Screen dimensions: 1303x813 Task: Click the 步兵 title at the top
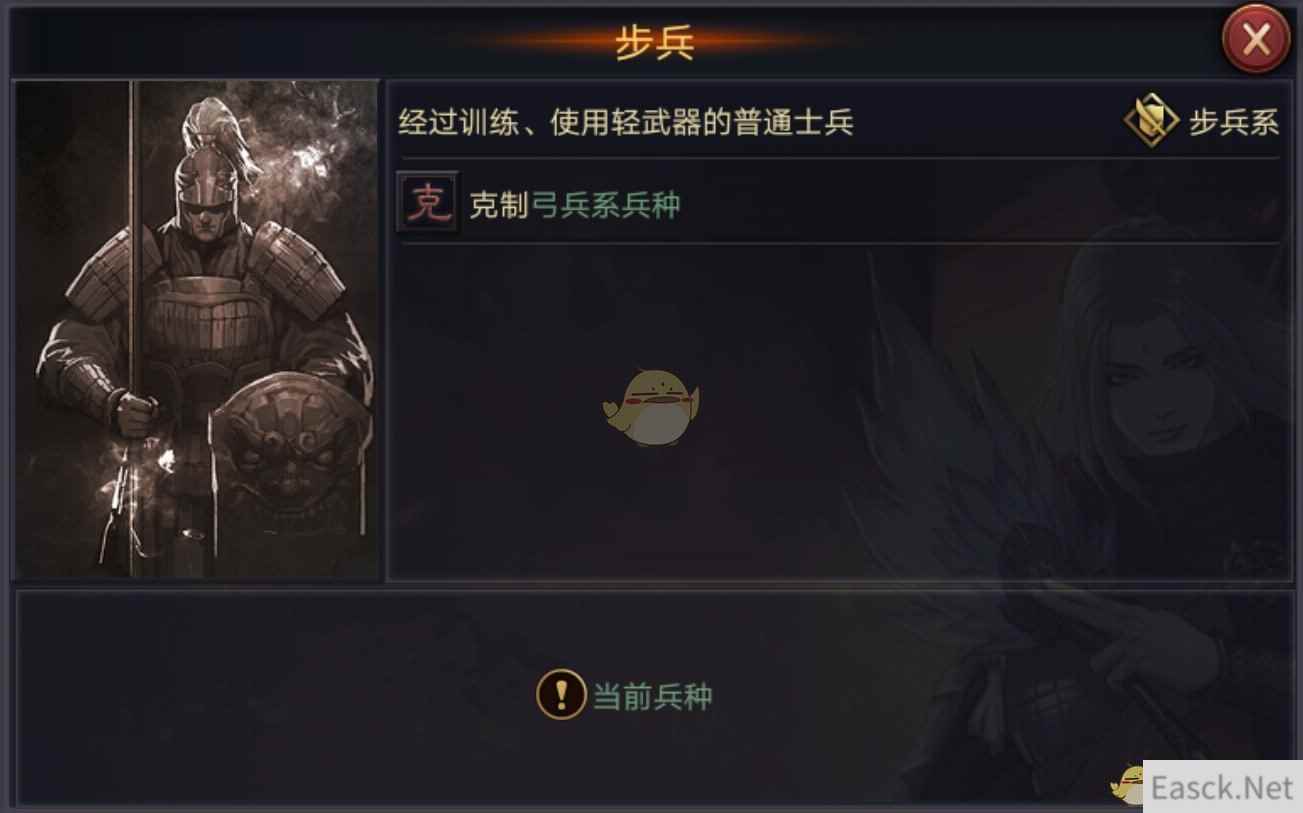(655, 43)
